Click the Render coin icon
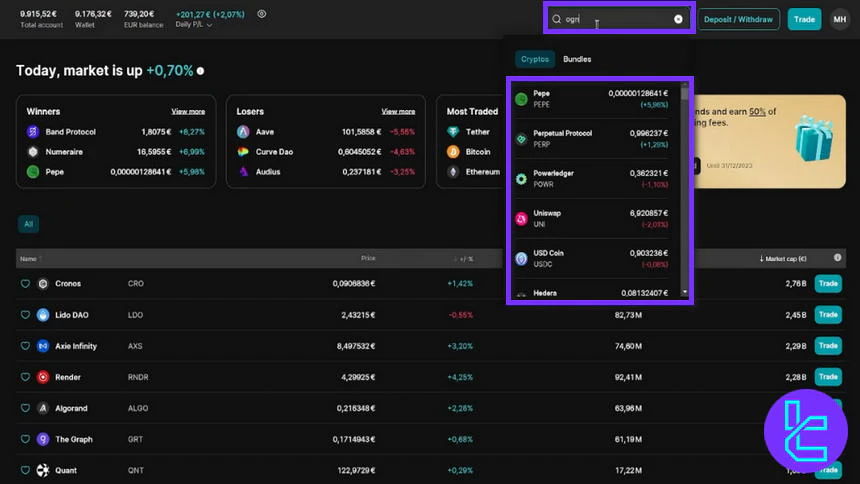The width and height of the screenshot is (860, 484). point(43,377)
